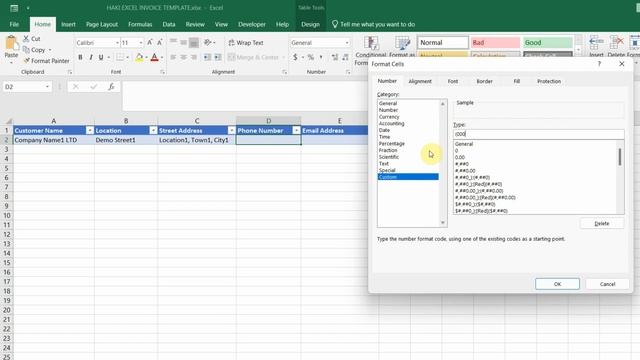Click the category list scroll down arrow
This screenshot has height=360, width=640.
443,223
